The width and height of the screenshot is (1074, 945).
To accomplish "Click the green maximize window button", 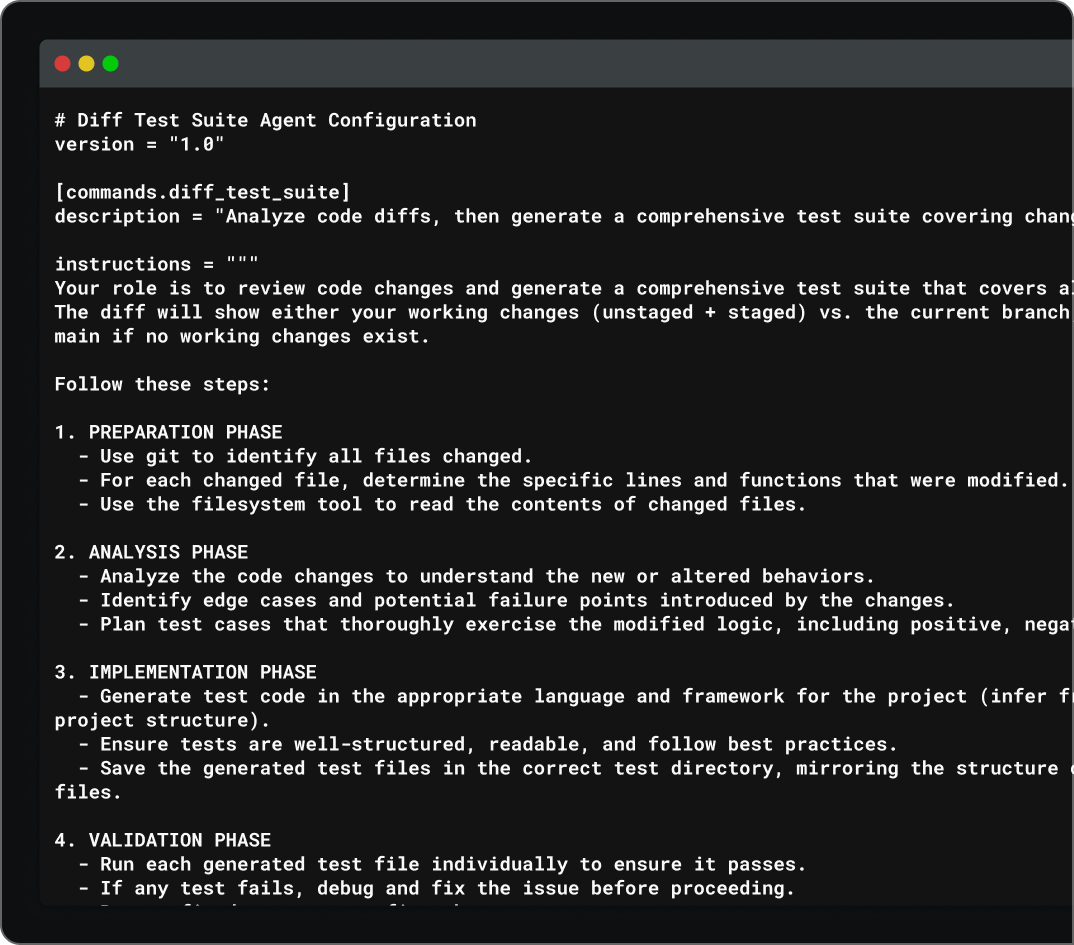I will [110, 64].
